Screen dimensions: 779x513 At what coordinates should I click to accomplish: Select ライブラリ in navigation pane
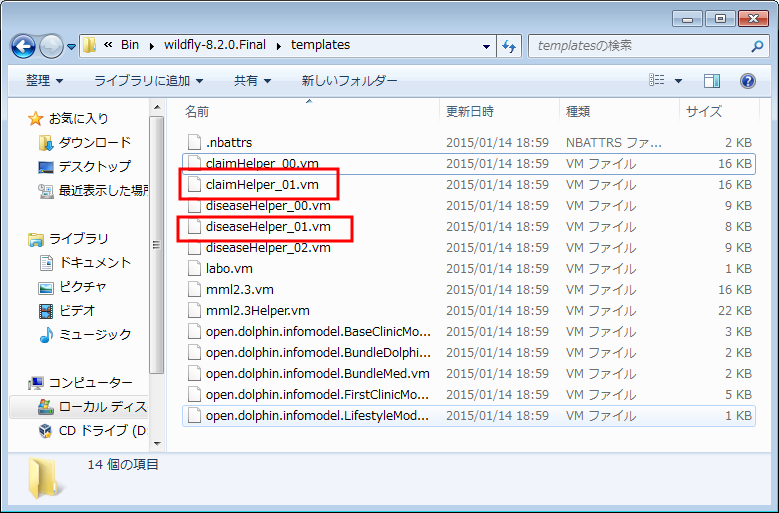point(69,239)
